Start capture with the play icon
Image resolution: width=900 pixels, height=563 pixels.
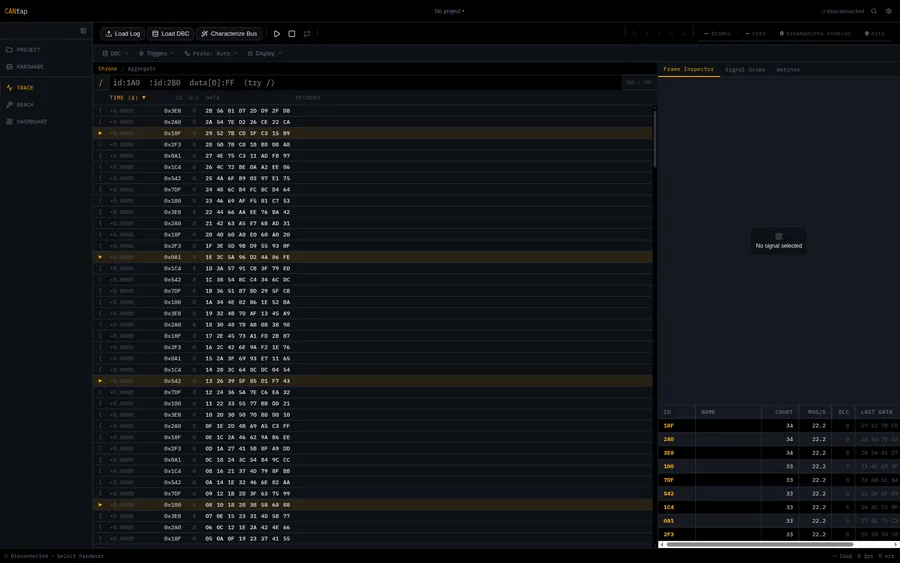pyautogui.click(x=277, y=34)
